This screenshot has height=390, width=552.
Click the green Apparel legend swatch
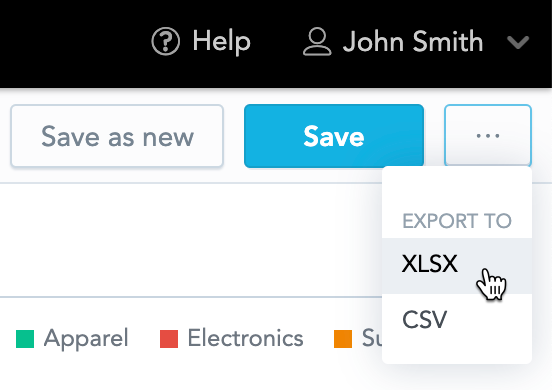25,339
